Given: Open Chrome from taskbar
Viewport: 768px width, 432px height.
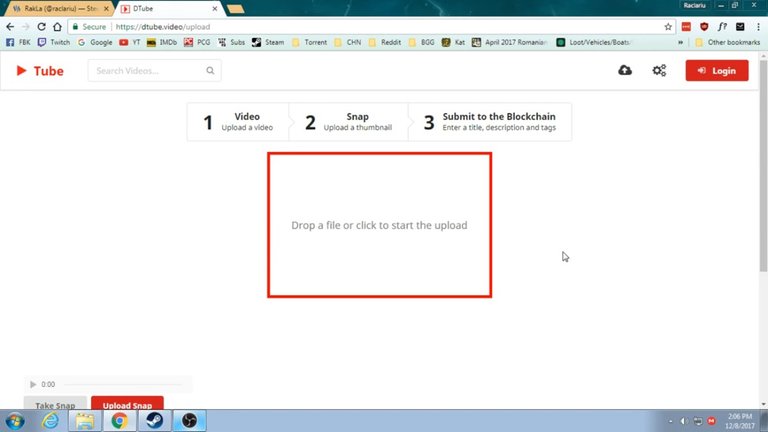Looking at the screenshot, I should coord(120,421).
